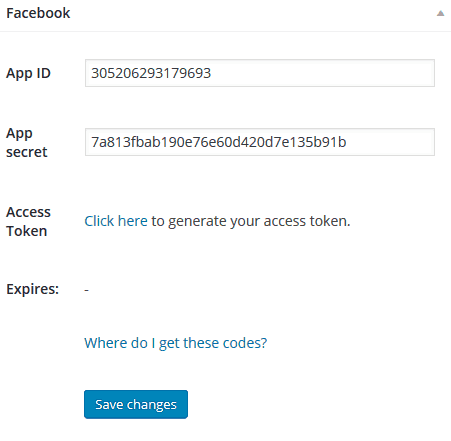Select the Expires label
This screenshot has height=441, width=451.
32,289
